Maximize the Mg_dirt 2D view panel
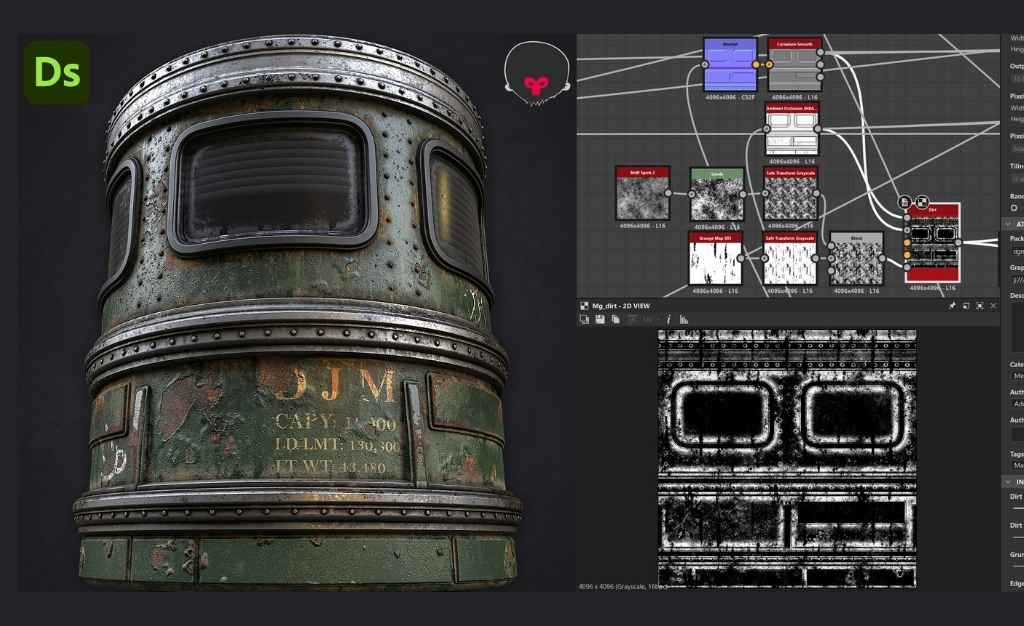Screen dimensions: 1024x626 980,305
